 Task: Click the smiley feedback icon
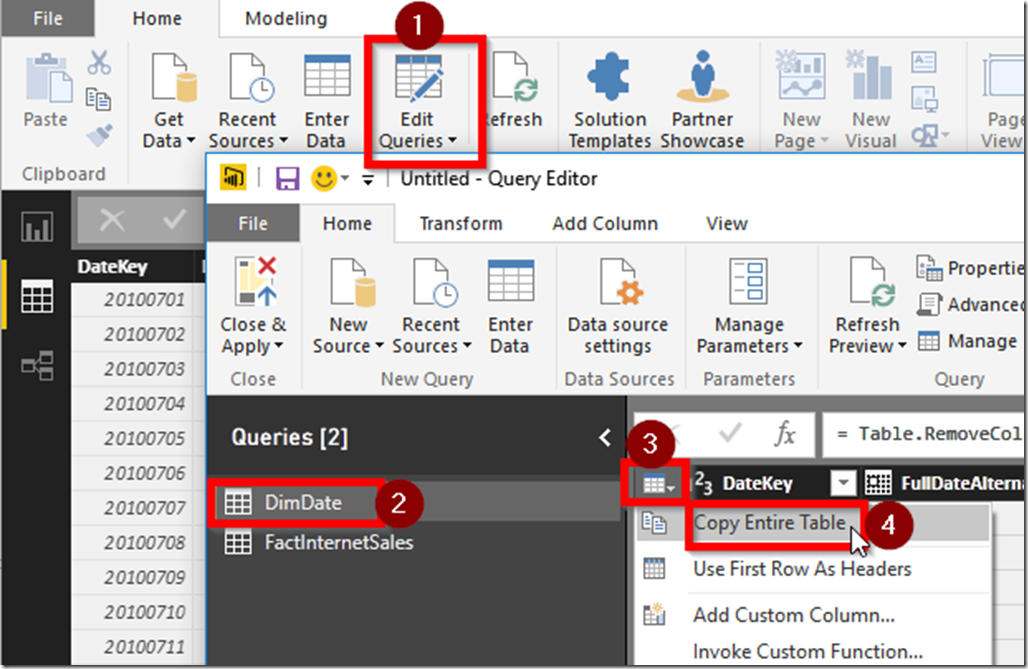coord(324,178)
